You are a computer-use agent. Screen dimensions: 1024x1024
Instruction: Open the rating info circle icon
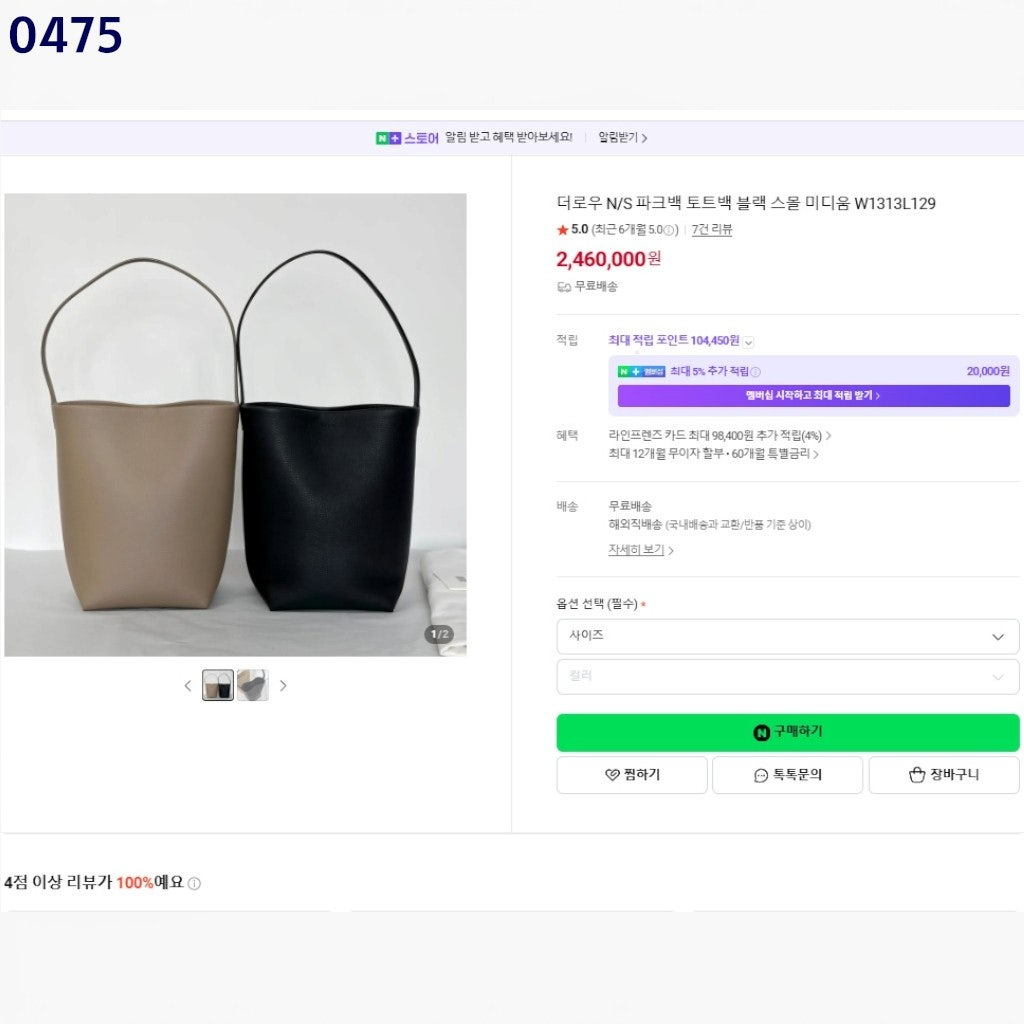point(668,230)
